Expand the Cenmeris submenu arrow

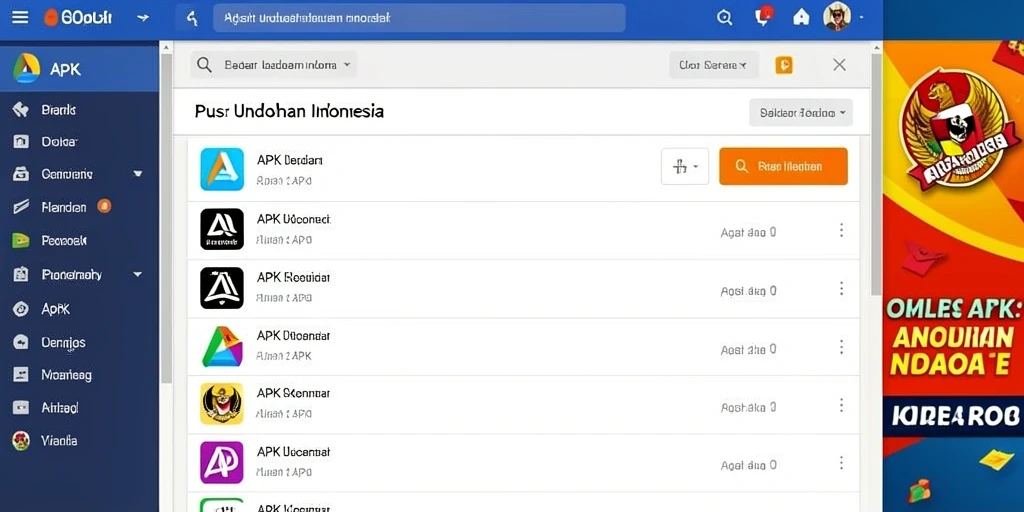coord(137,174)
